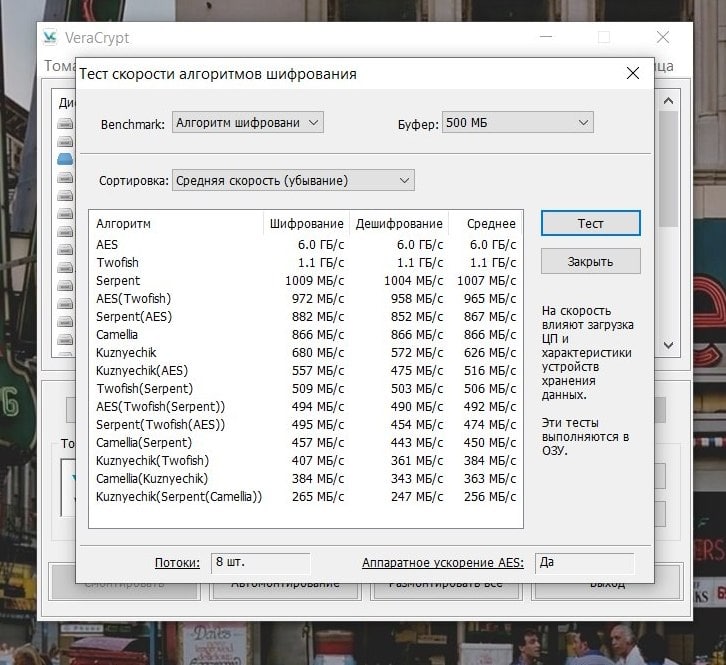726x665 pixels.
Task: Click the Тест button
Action: (x=590, y=223)
